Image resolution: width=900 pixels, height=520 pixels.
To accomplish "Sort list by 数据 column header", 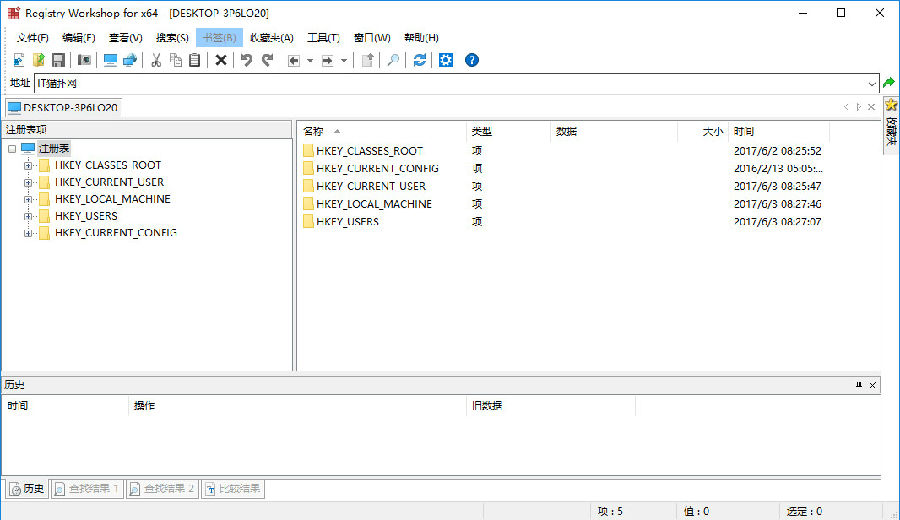I will pyautogui.click(x=614, y=131).
